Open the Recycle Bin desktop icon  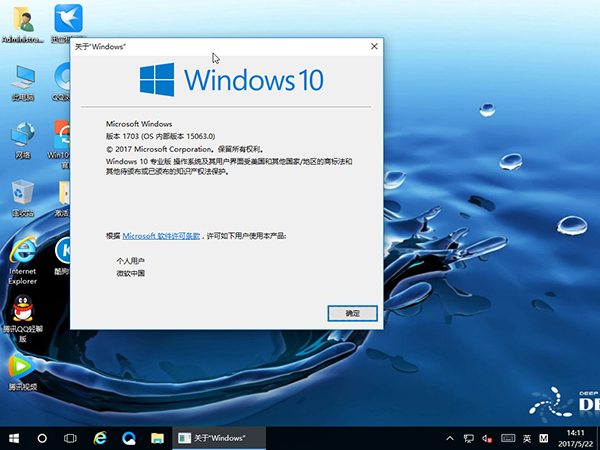(x=23, y=195)
